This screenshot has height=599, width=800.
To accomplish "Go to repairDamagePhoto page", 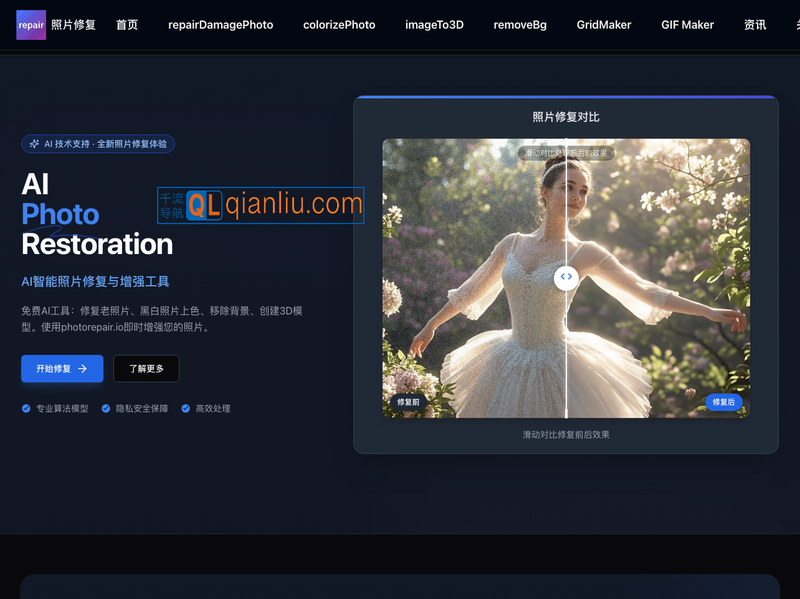I will [x=220, y=25].
